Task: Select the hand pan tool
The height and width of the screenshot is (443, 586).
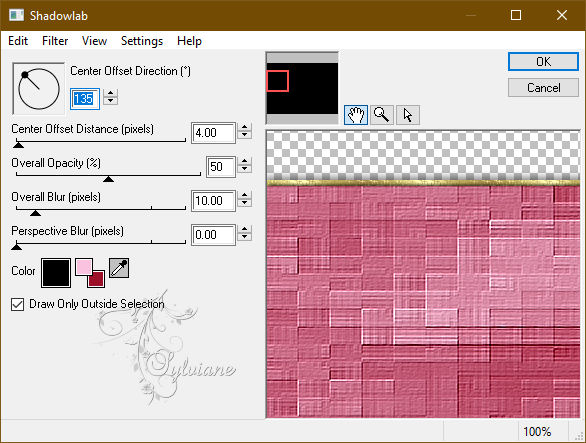Action: tap(355, 115)
